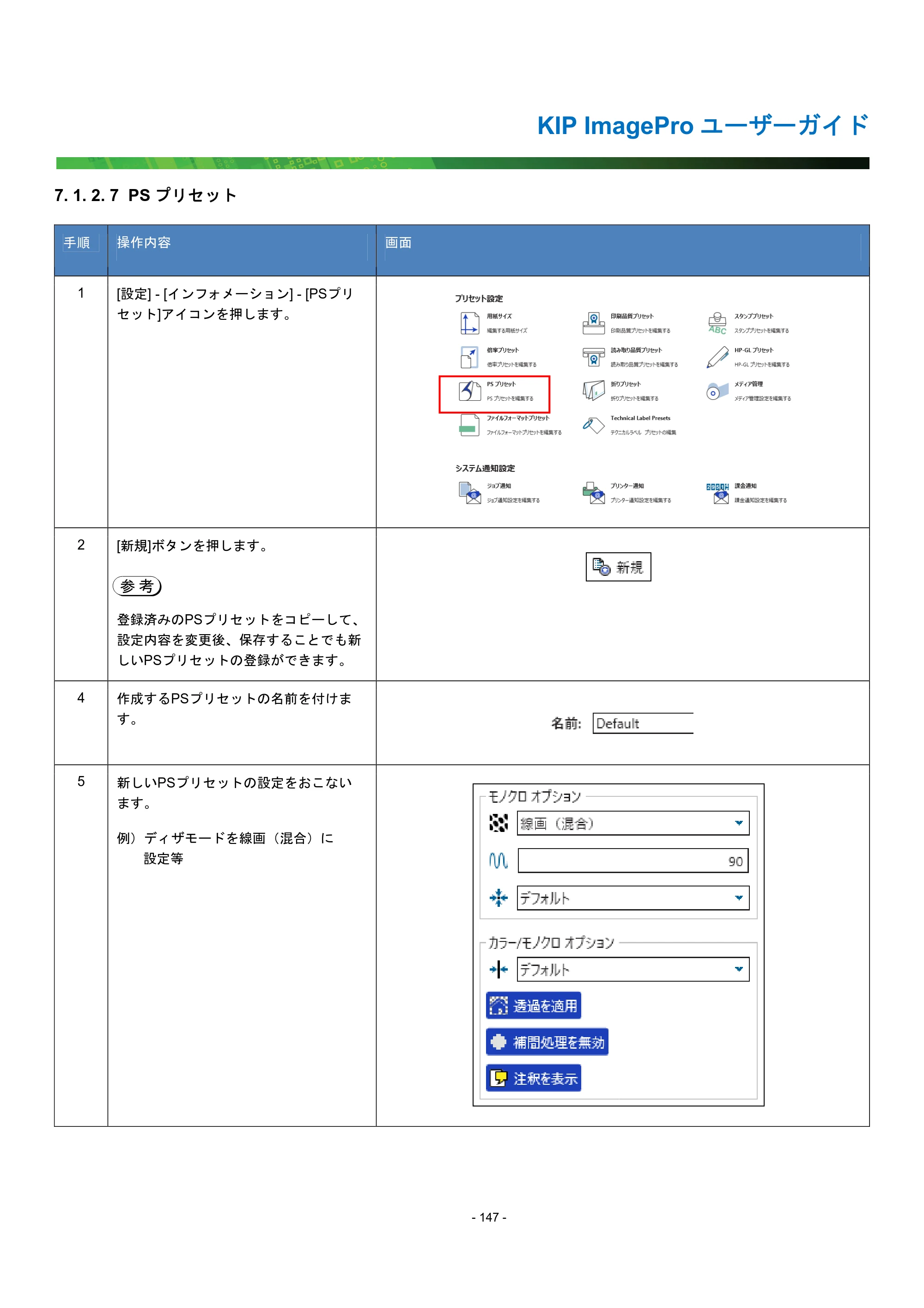Click the PS プリセットを編集する description text
This screenshot has width=924, height=1308.
click(x=510, y=399)
